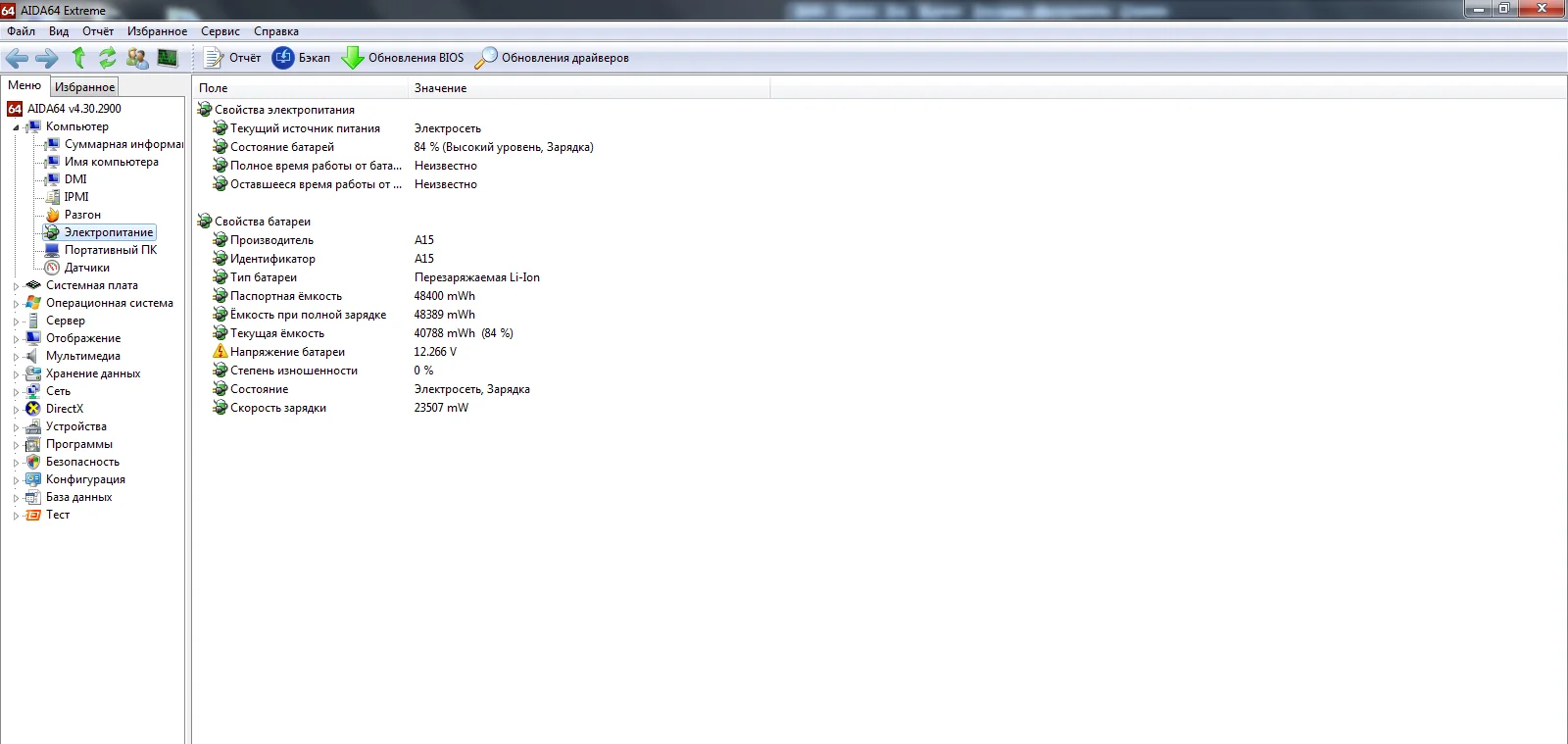Screen dimensions: 1568x744
Task: Select Имя компьютера tree item
Action: tap(111, 162)
